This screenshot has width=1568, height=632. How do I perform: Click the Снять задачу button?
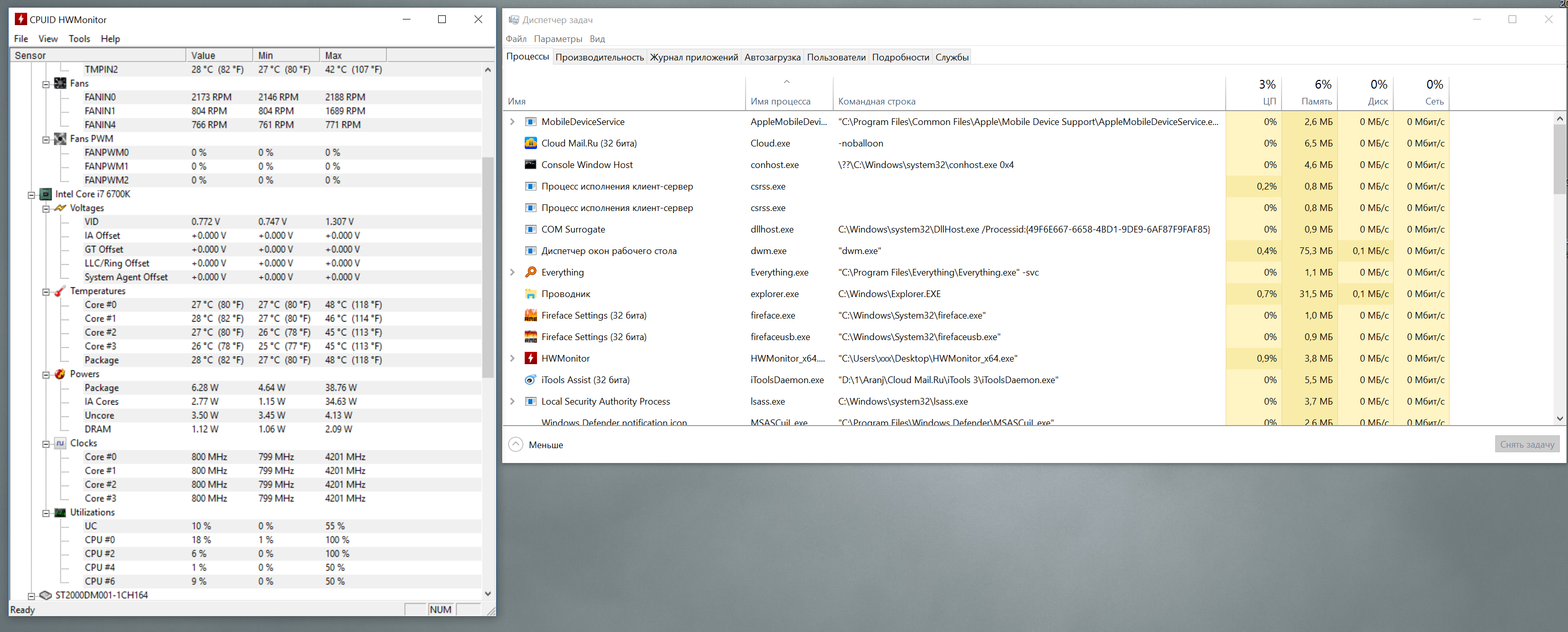coord(1526,444)
